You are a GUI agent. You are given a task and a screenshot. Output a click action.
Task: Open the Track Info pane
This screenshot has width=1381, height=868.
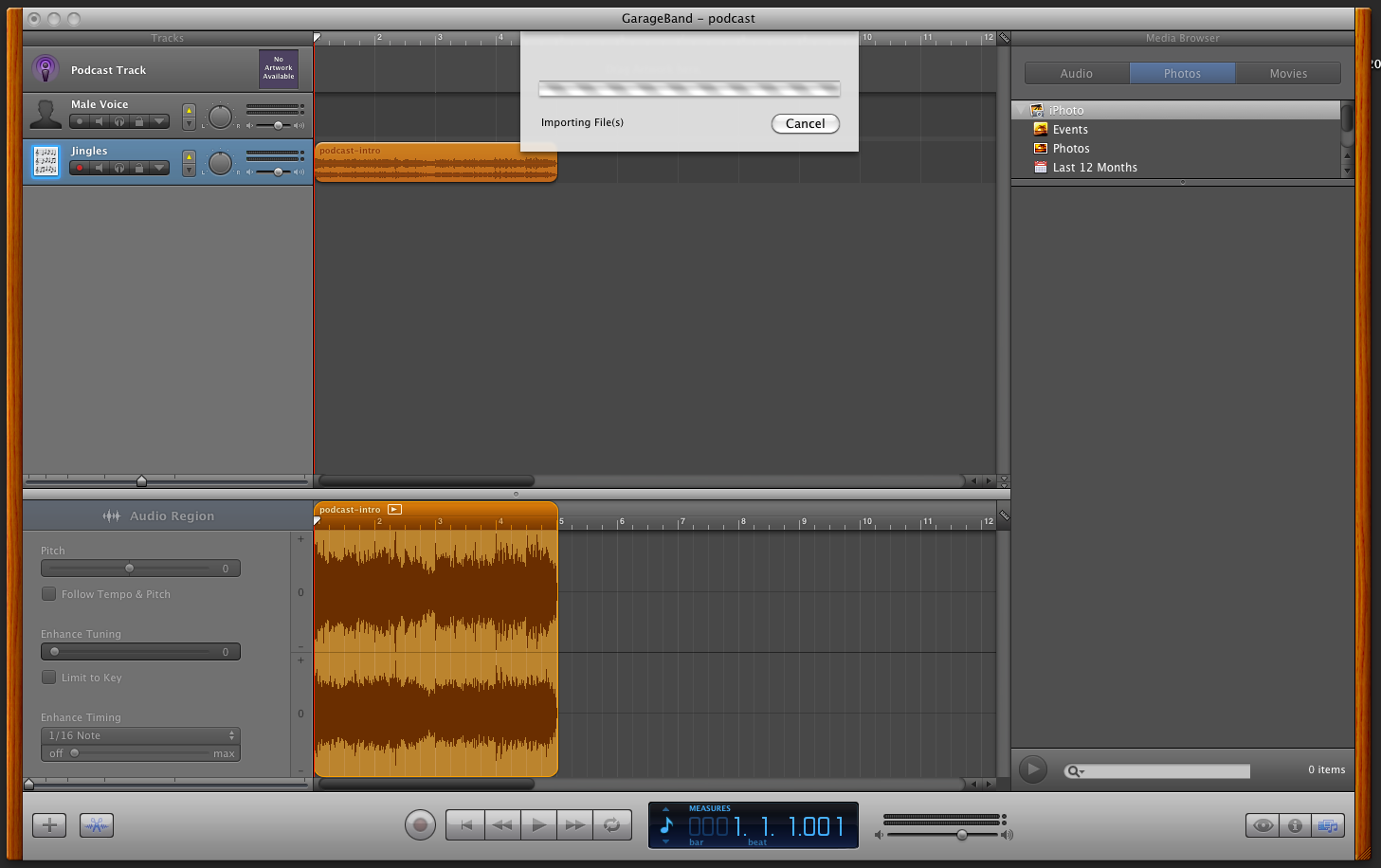(1295, 825)
